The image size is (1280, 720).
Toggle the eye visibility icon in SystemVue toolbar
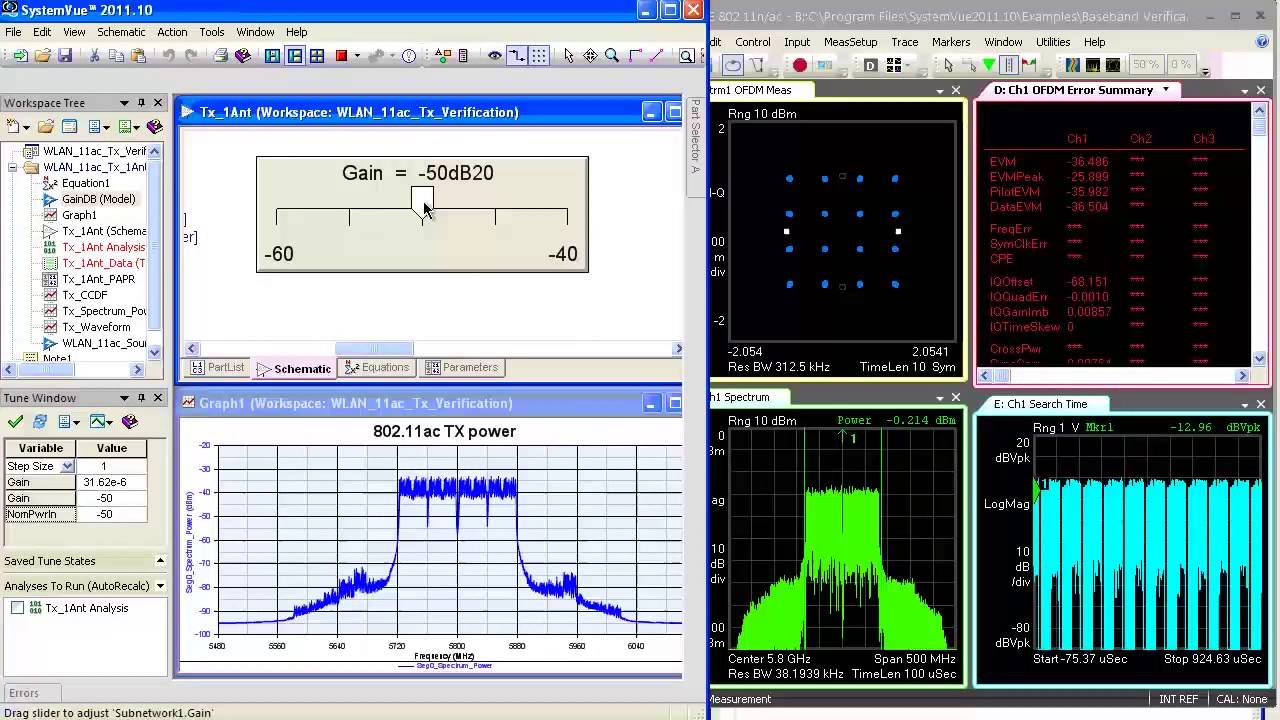point(495,56)
